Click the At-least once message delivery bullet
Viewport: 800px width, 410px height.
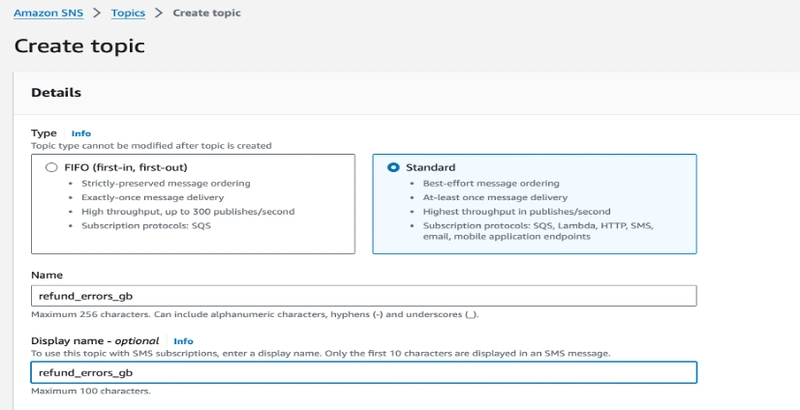[495, 197]
